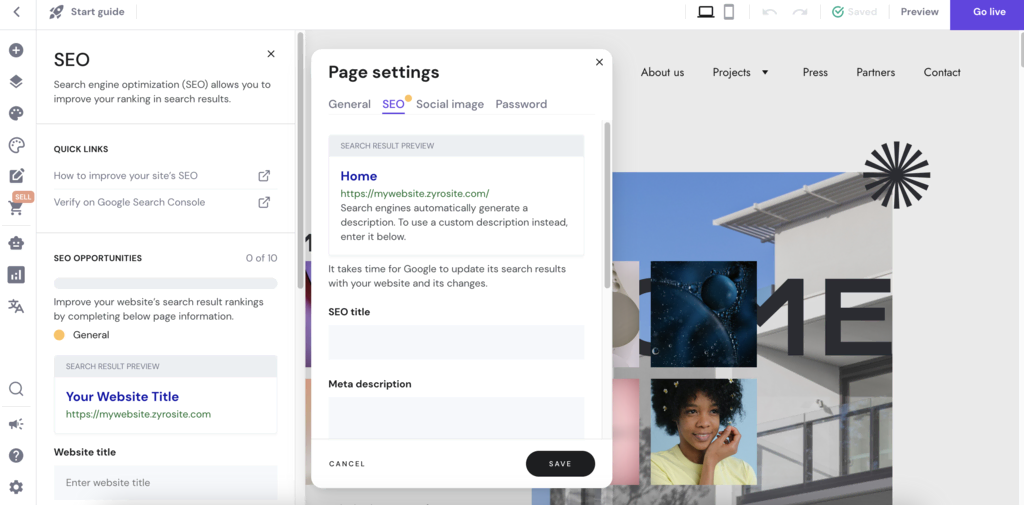Click the search magnifier sidebar icon
Viewport: 1024px width, 505px height.
[x=16, y=389]
